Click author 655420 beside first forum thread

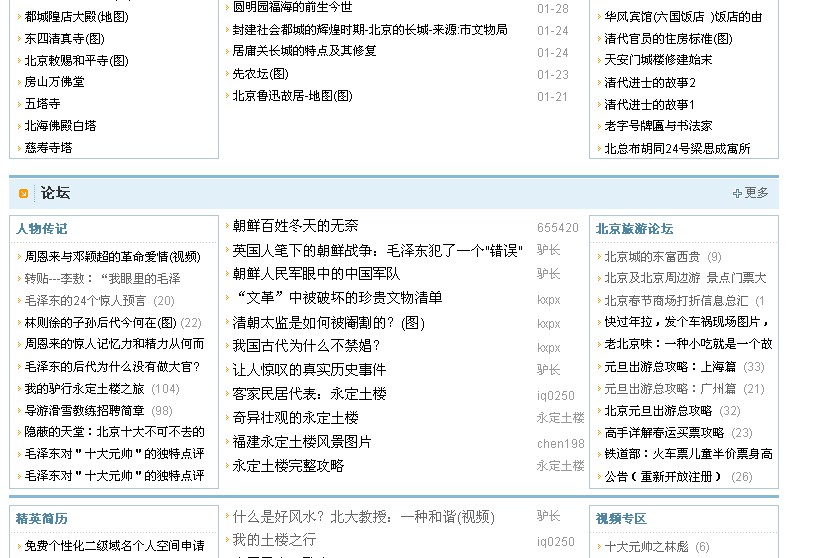click(558, 228)
